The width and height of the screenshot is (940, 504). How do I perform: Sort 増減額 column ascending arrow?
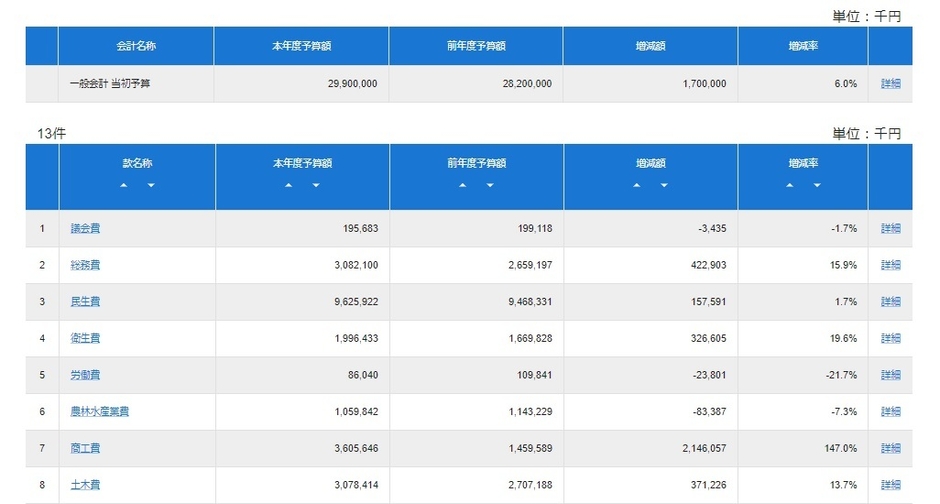pyautogui.click(x=638, y=186)
